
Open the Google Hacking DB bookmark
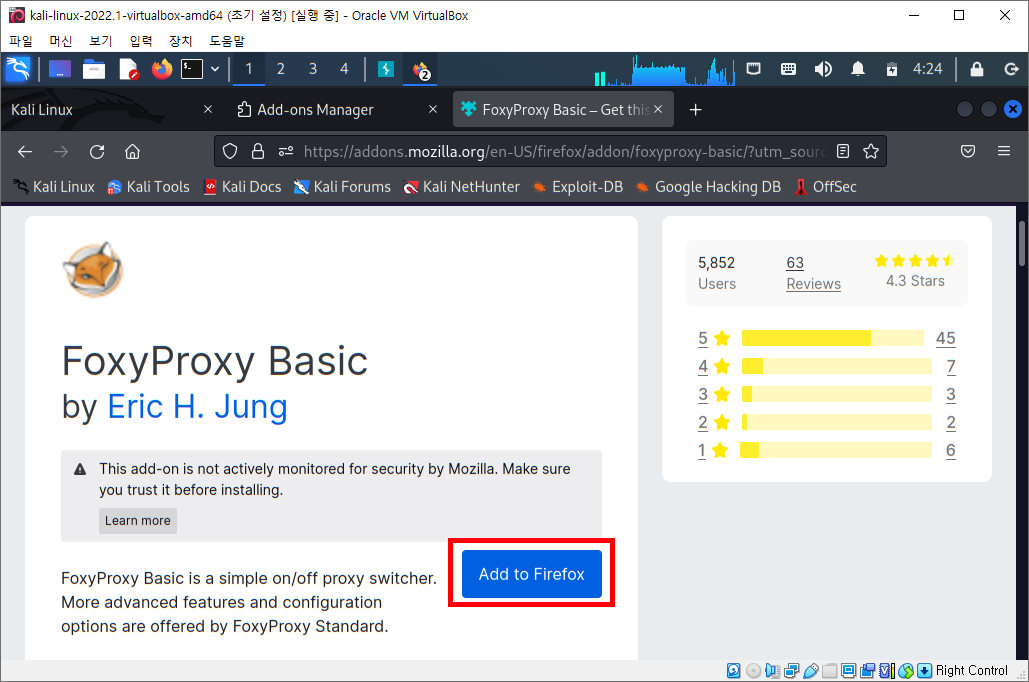pos(708,187)
